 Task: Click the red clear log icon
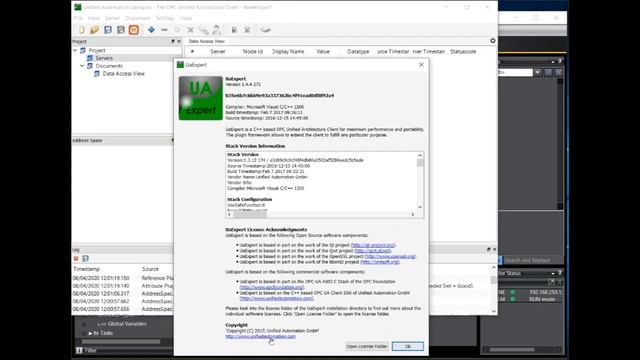76,258
